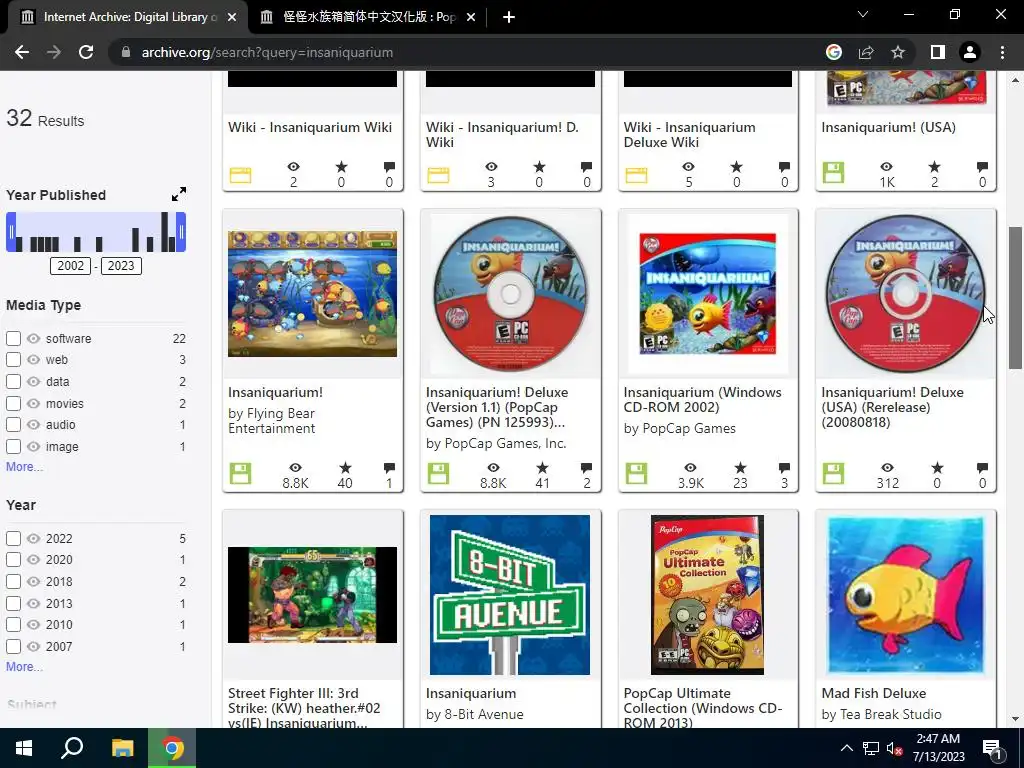This screenshot has height=768, width=1024.
Task: Click the favorites star on Insaniquarium! Deluxe Version 1.1 card
Action: coord(542,468)
